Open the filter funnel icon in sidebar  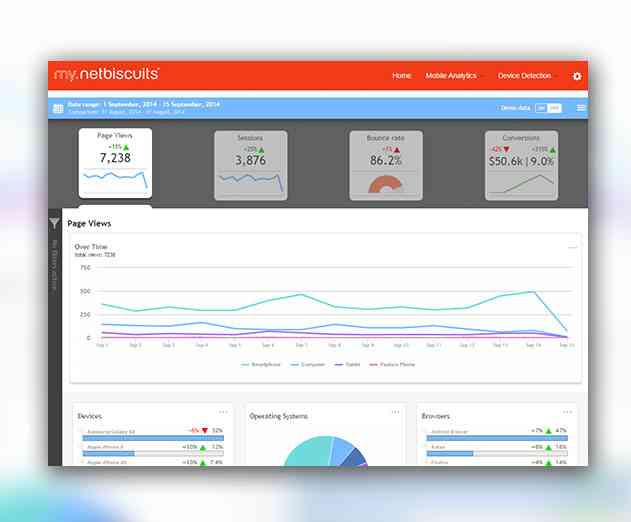(x=54, y=223)
